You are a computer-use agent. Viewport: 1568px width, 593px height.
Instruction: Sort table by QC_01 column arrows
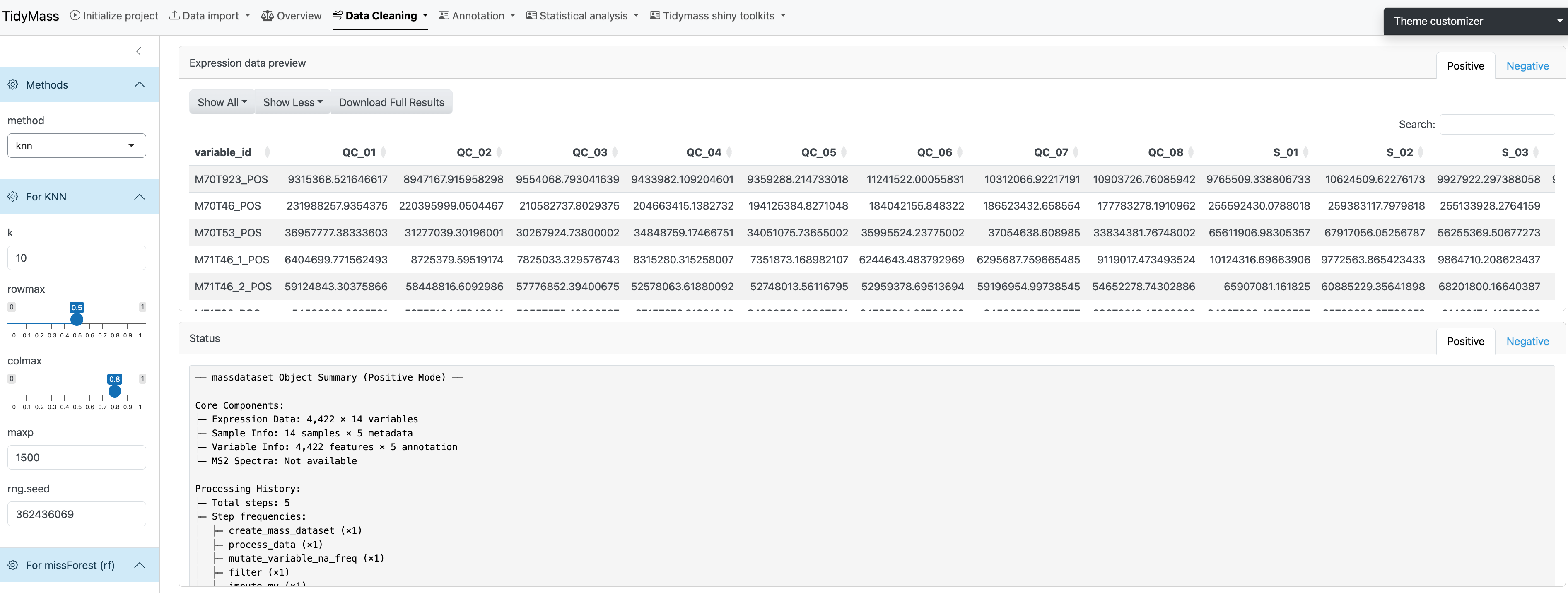point(383,152)
